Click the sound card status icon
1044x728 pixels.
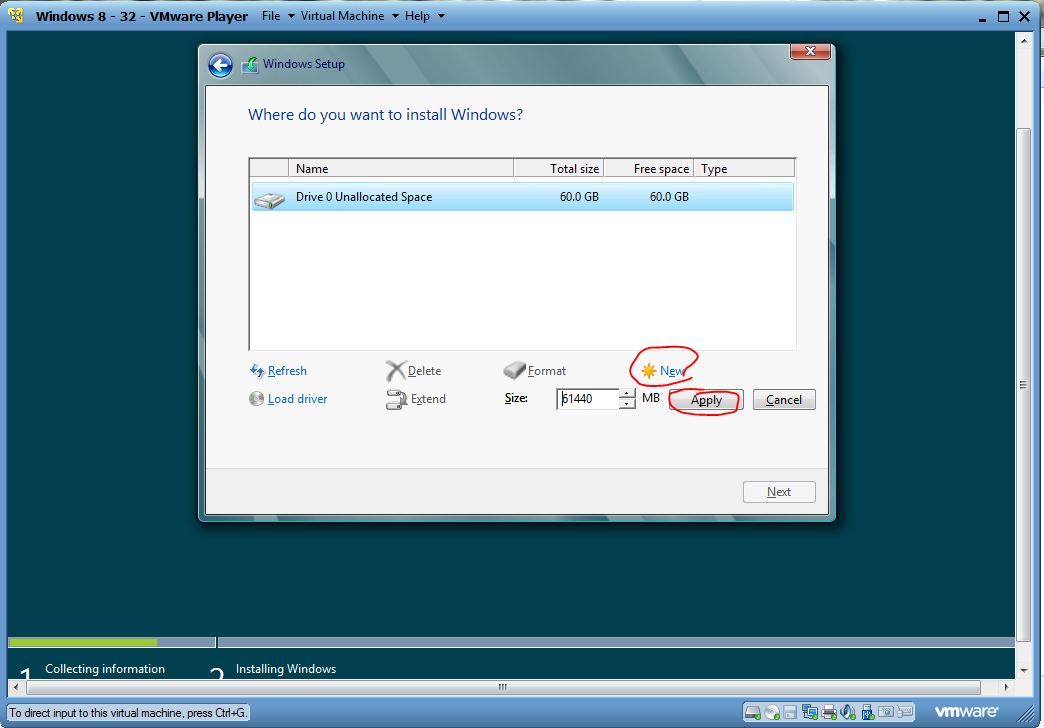click(848, 712)
